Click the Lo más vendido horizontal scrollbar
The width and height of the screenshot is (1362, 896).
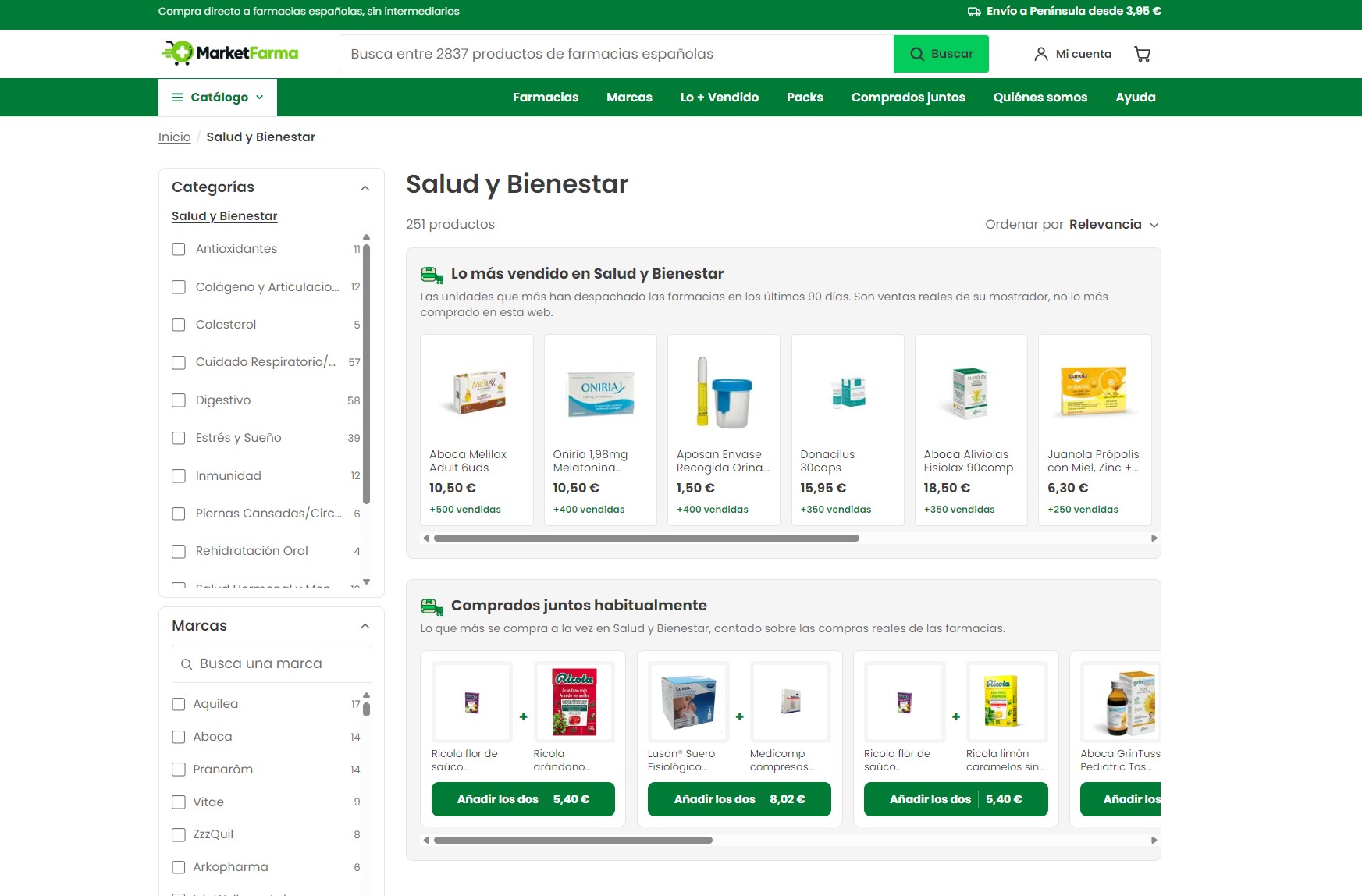point(646,538)
